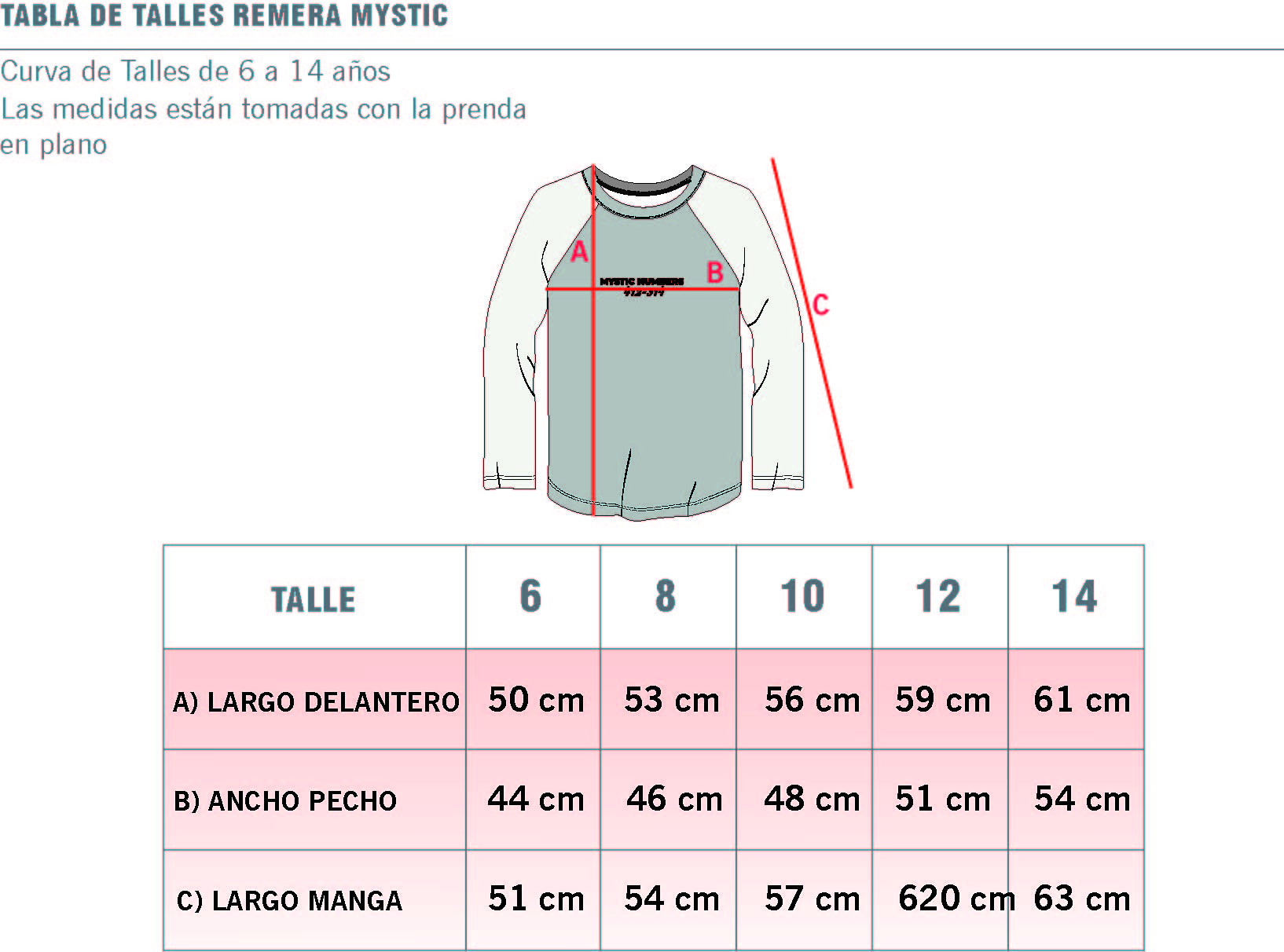
Task: Click the red letter C beside the sleeve
Action: (x=820, y=305)
